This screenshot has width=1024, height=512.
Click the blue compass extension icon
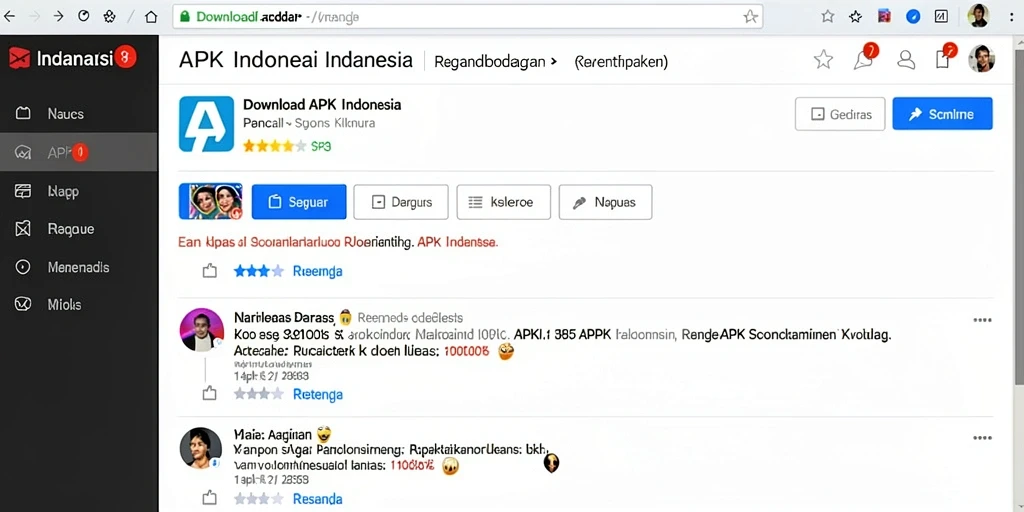pyautogui.click(x=912, y=17)
